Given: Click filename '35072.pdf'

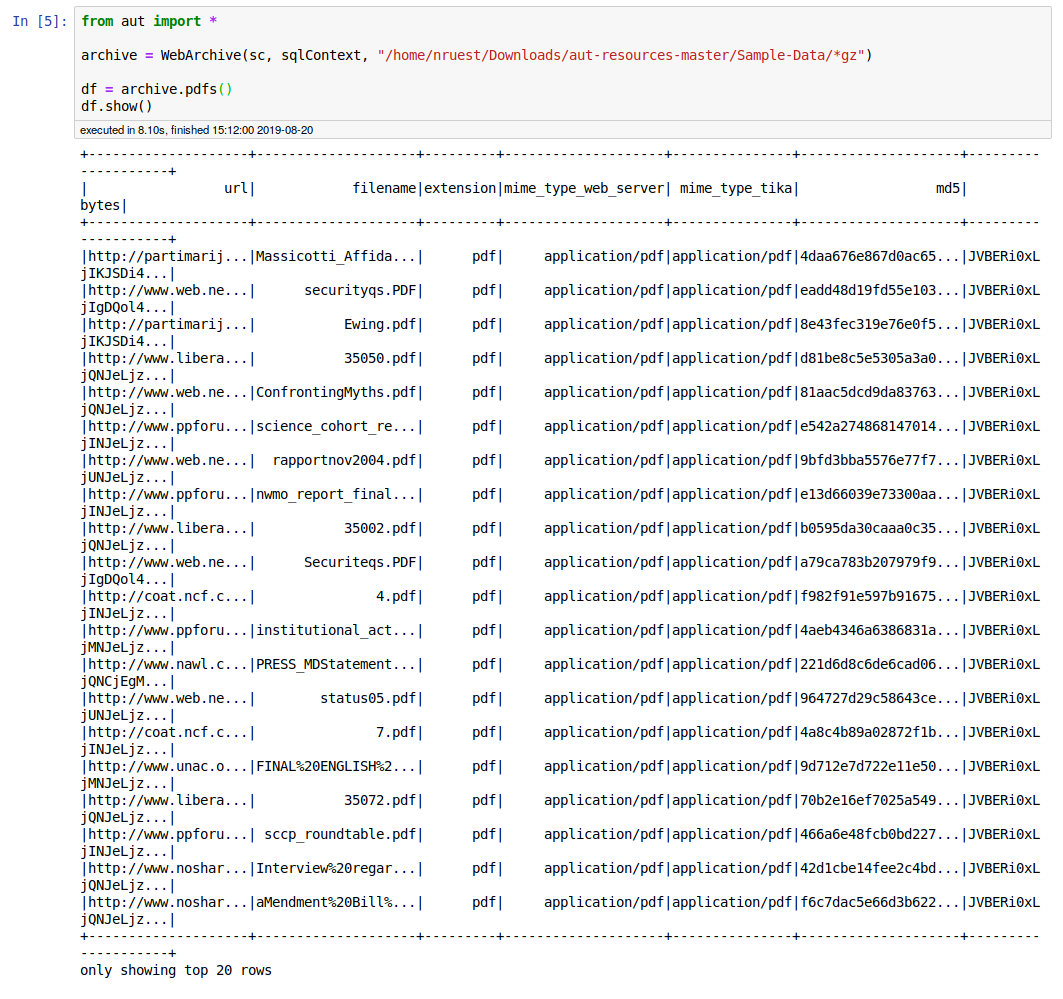Looking at the screenshot, I should (x=380, y=800).
